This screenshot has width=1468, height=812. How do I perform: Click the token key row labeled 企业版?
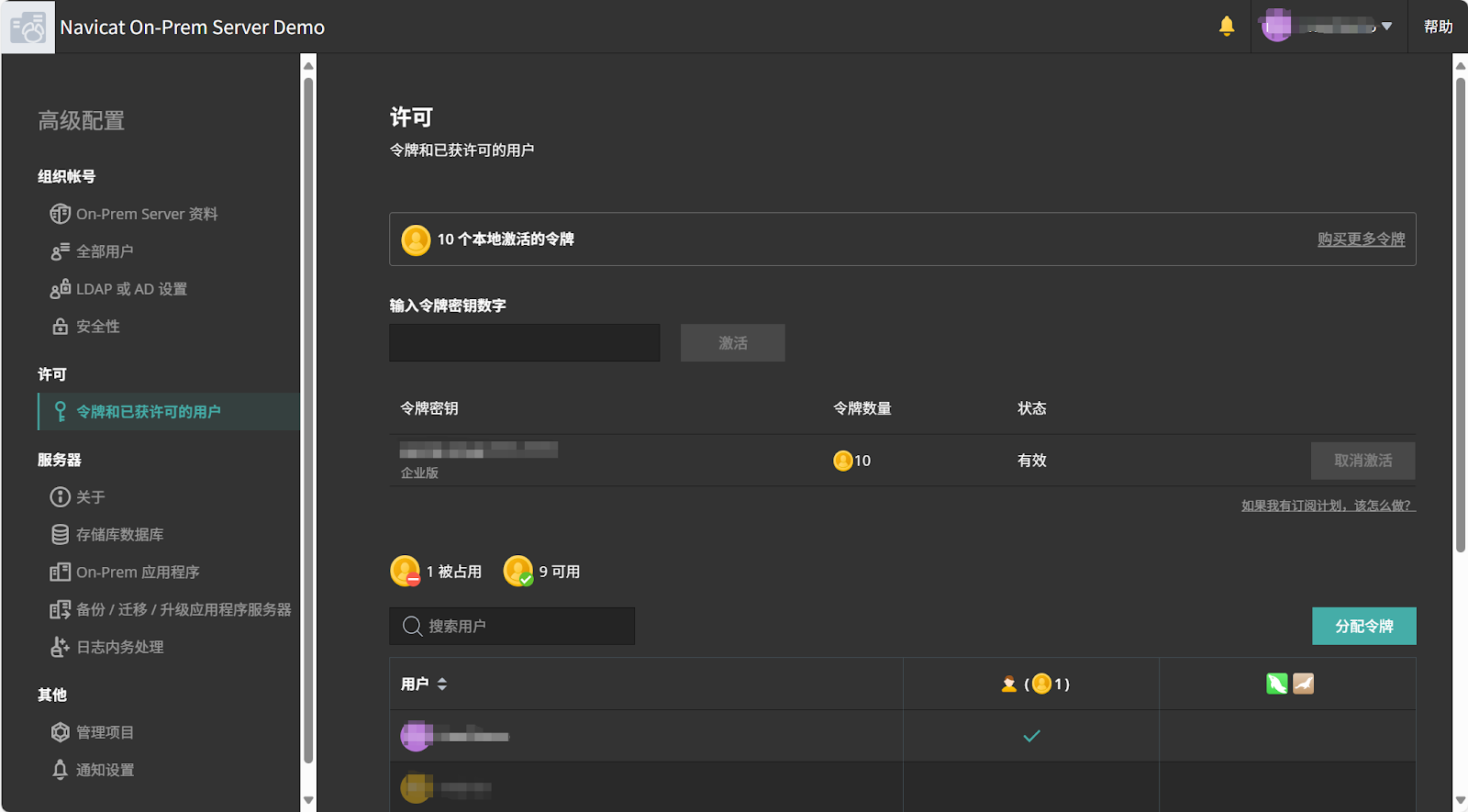click(x=902, y=461)
